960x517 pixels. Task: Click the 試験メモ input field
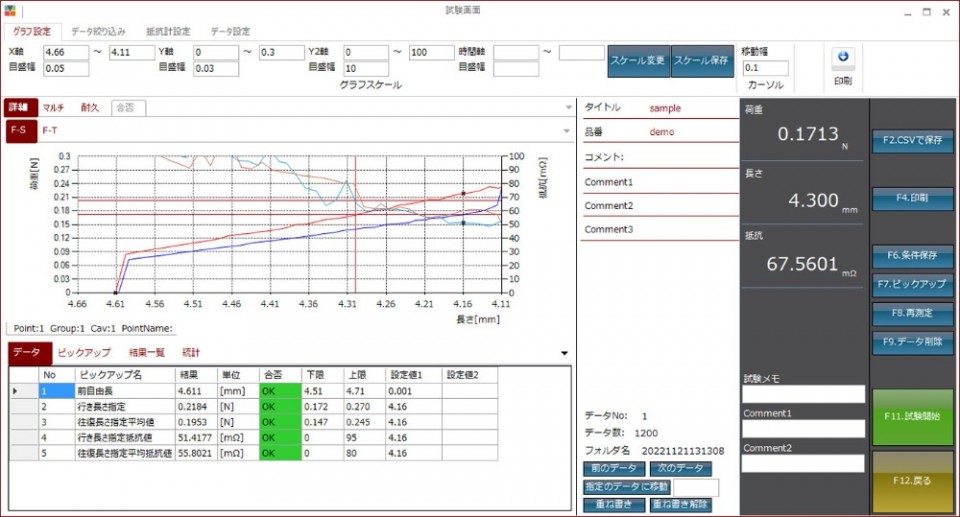[803, 394]
